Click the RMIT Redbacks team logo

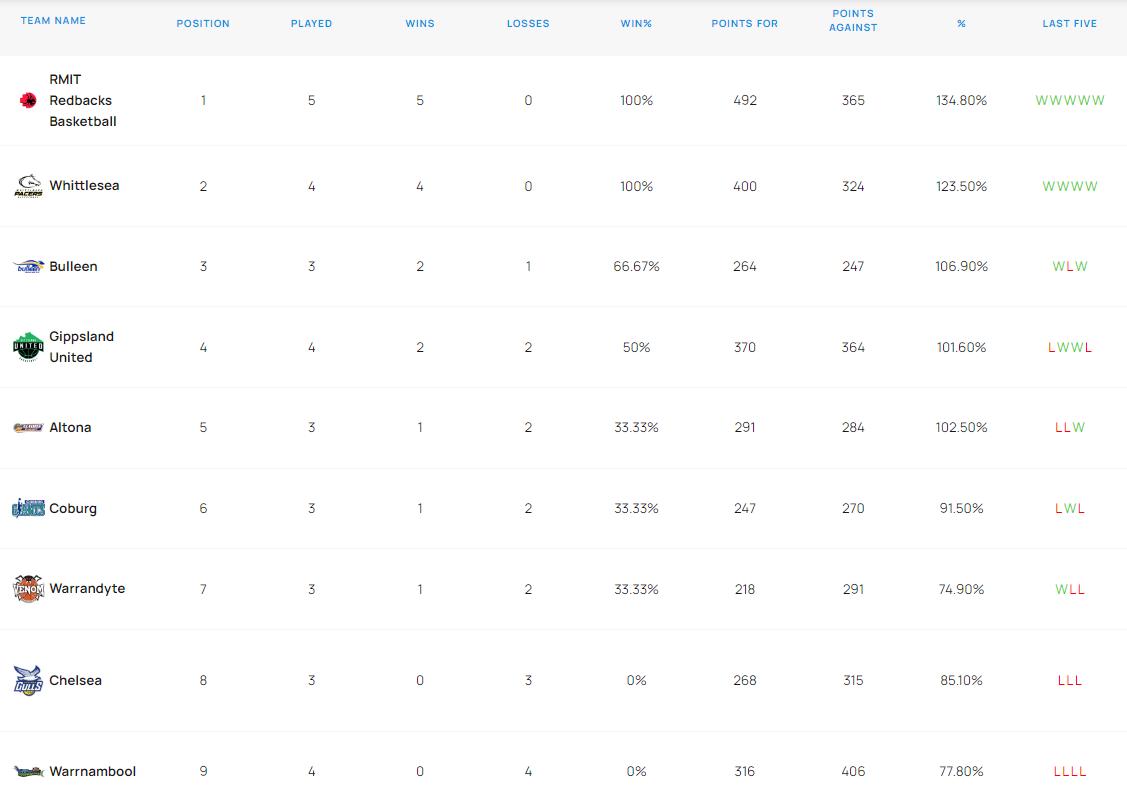coord(28,101)
